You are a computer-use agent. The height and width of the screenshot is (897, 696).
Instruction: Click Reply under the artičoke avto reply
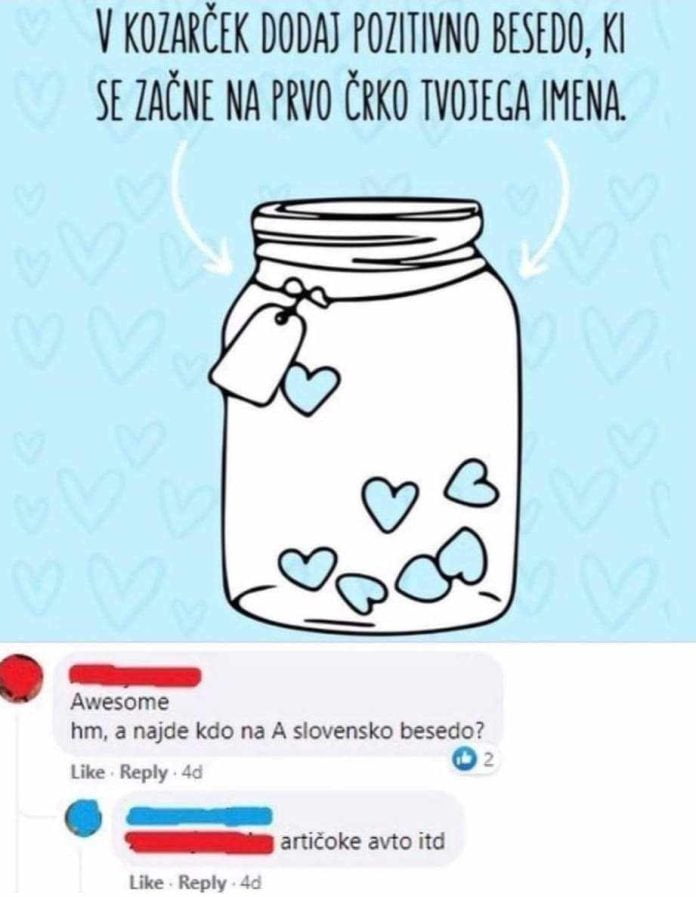click(203, 882)
